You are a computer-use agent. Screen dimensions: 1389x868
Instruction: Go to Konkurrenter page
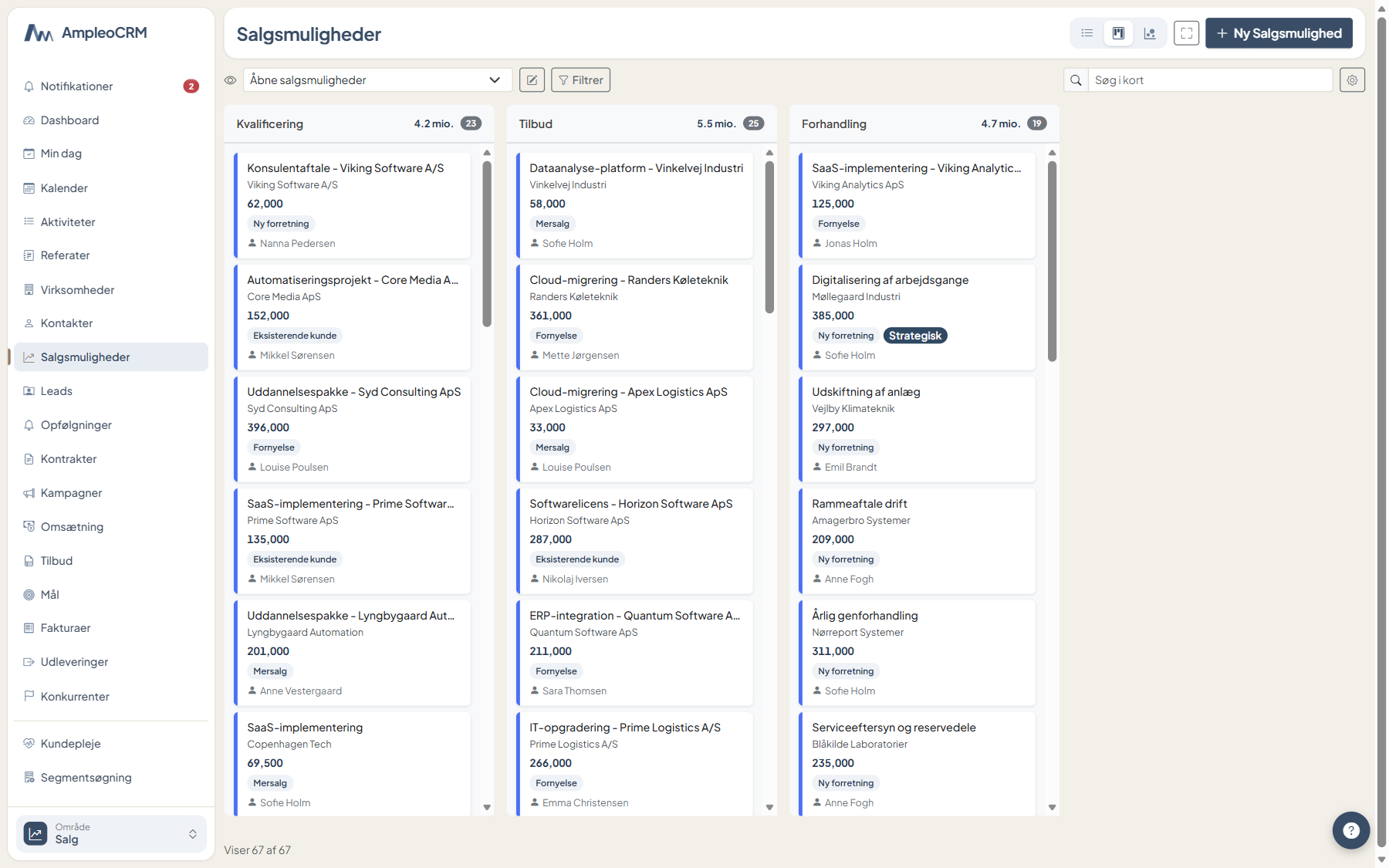point(111,697)
